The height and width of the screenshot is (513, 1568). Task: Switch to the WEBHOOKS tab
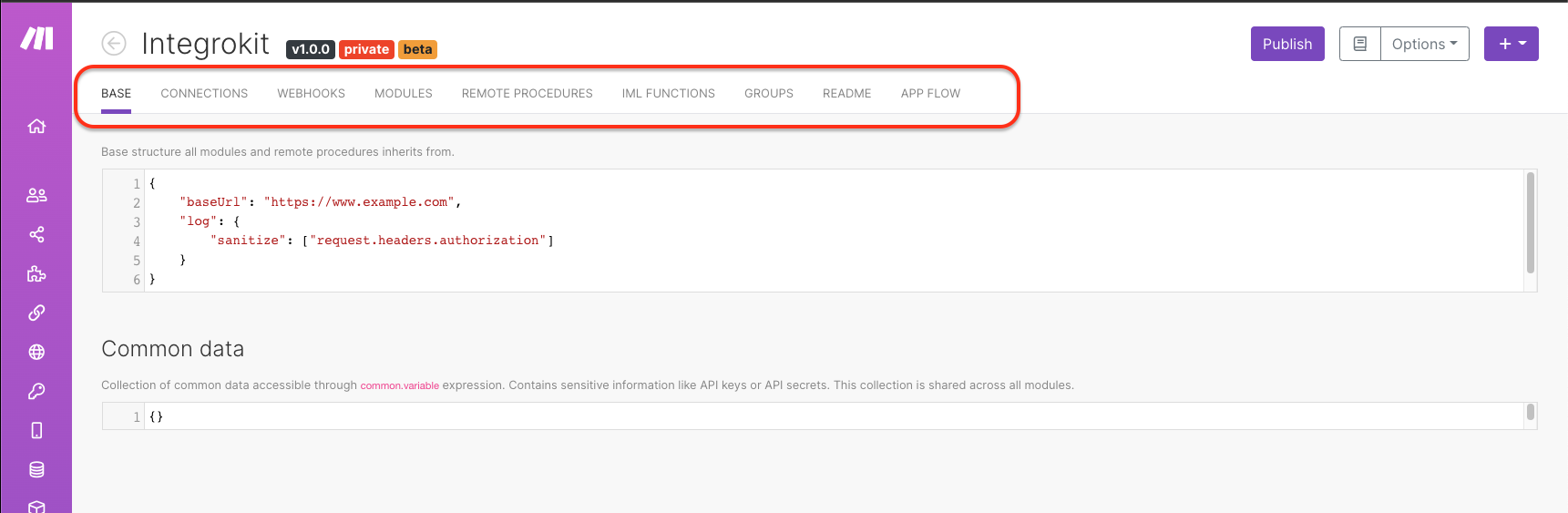tap(311, 93)
